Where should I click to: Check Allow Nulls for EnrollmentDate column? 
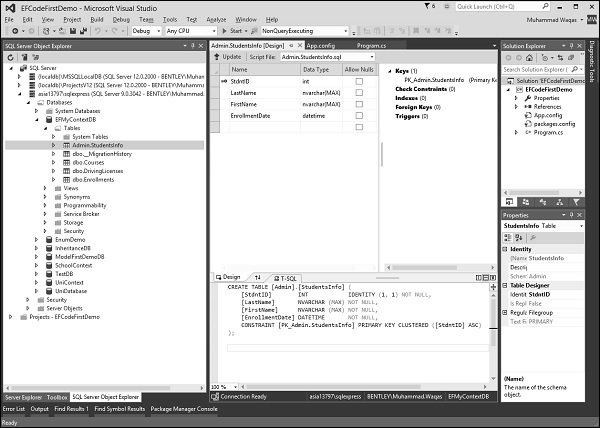(358, 115)
